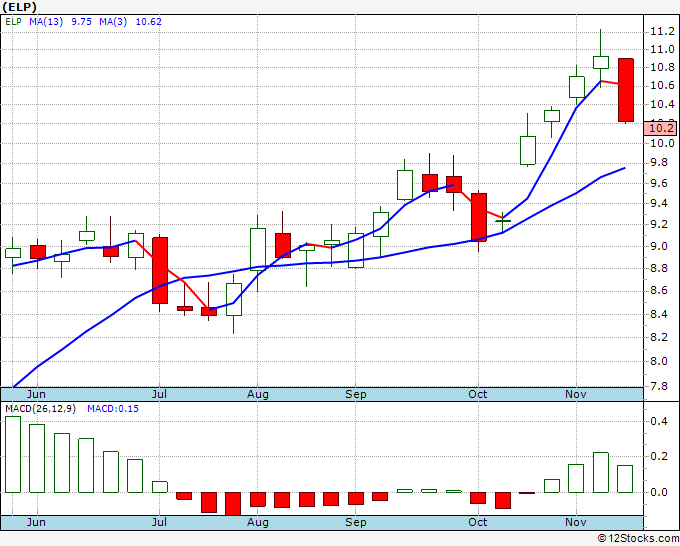Click Jun on the MACD time axis
The height and width of the screenshot is (546, 680).
[36, 522]
